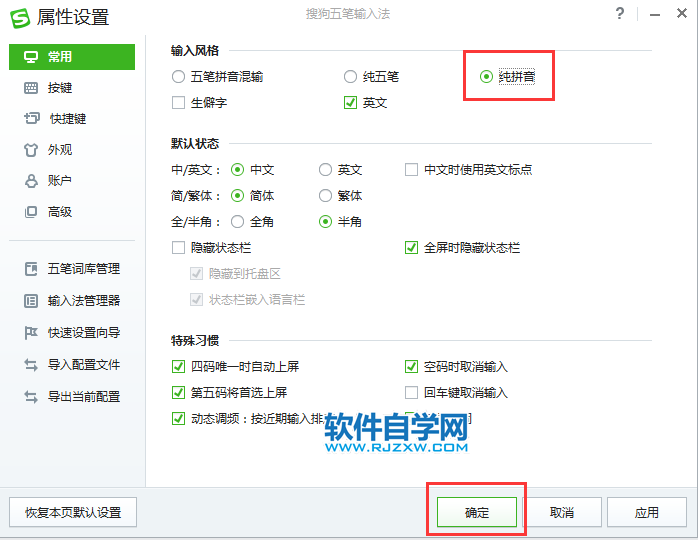This screenshot has width=698, height=540.
Task: Open help via the question mark icon
Action: coord(619,14)
